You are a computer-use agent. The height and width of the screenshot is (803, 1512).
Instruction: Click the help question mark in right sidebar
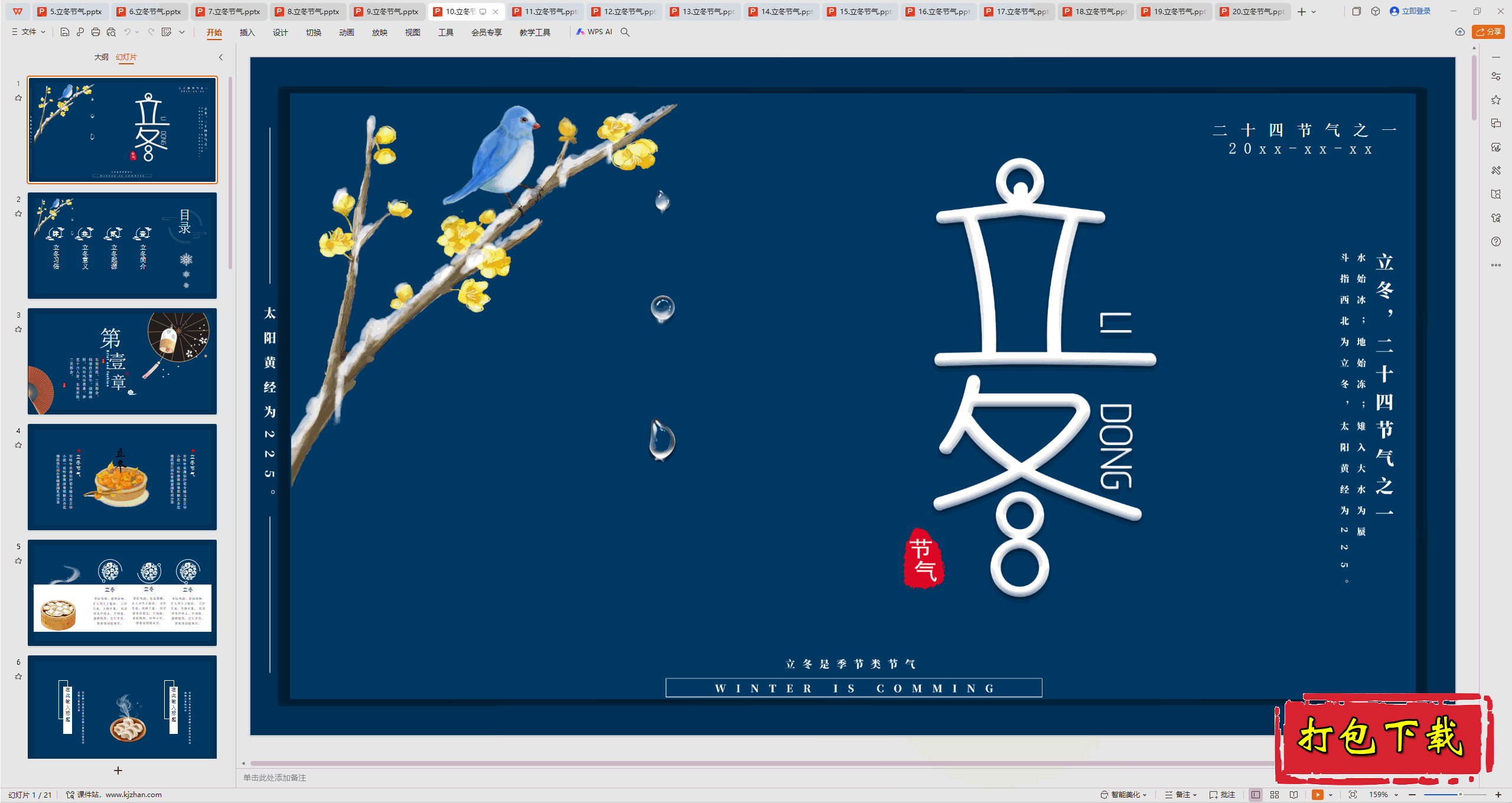coord(1496,241)
